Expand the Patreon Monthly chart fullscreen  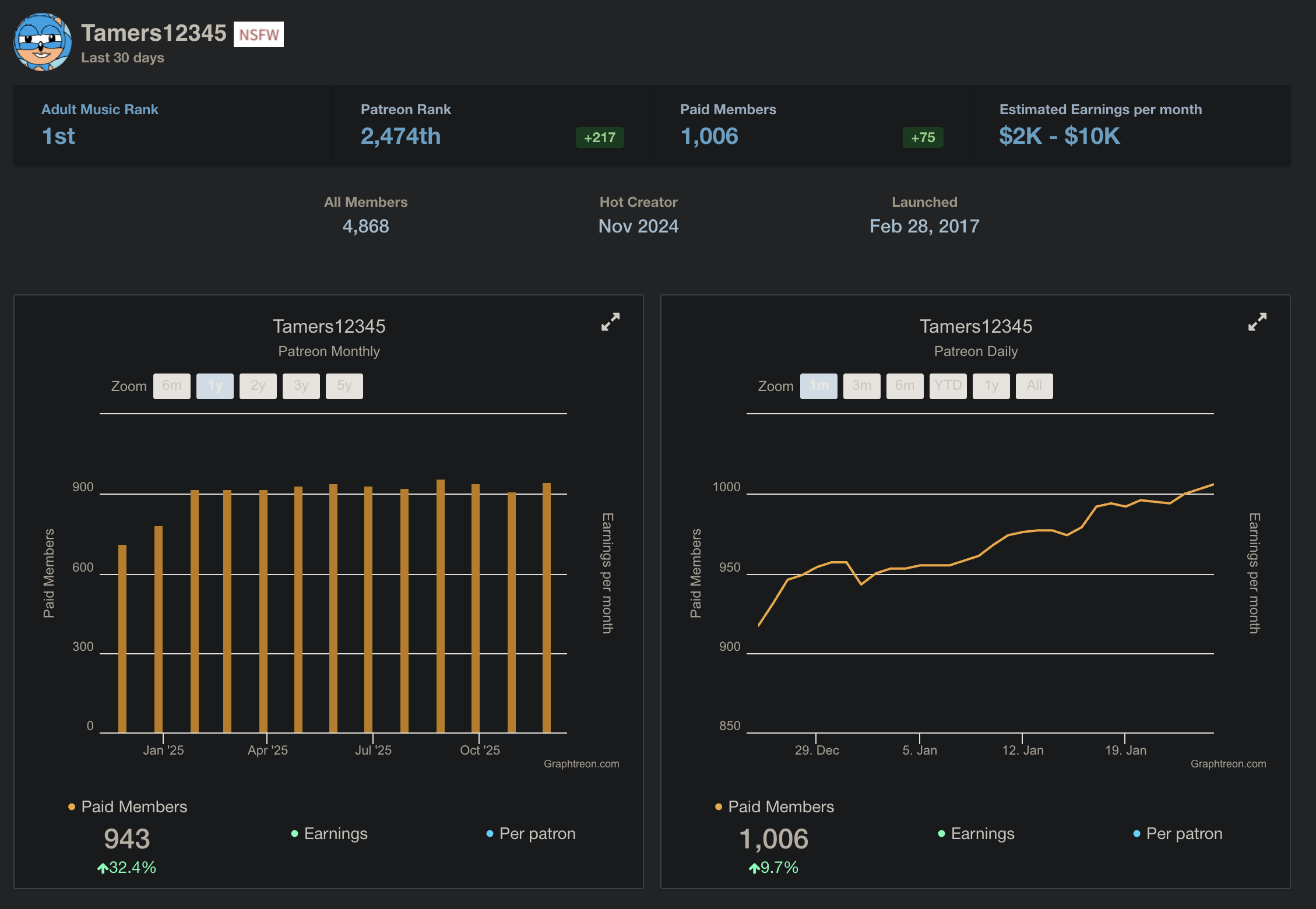pyautogui.click(x=610, y=322)
